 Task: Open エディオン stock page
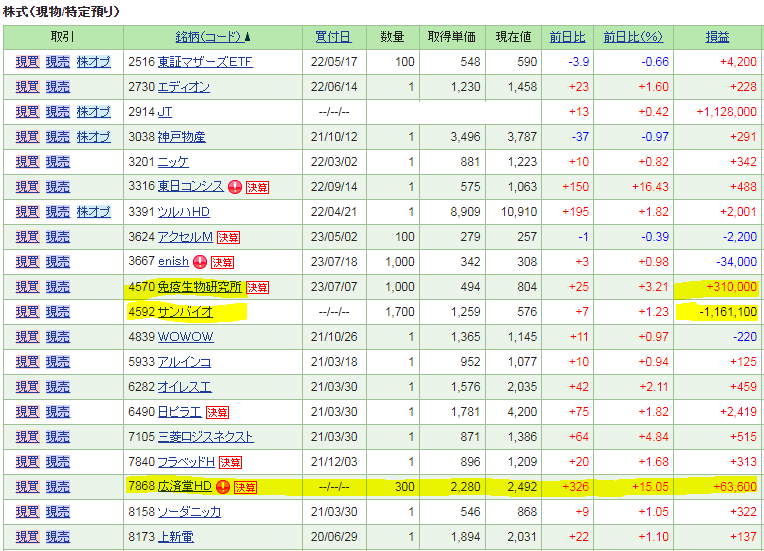coord(184,87)
